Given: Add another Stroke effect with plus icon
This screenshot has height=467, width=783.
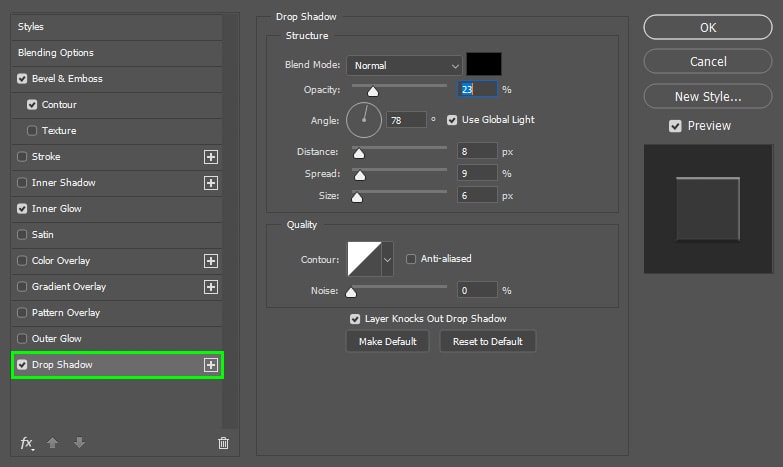Looking at the screenshot, I should coord(211,157).
